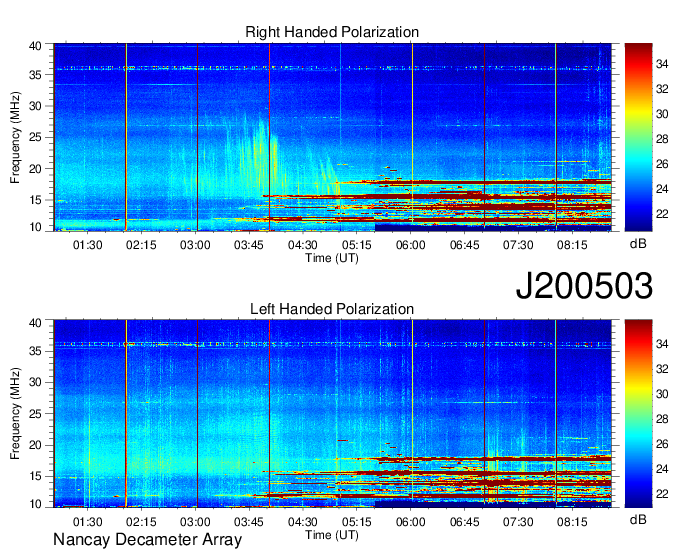Image resolution: width=680 pixels, height=552 pixels.
Task: Click the "dB" label of Right Handed color bar
Action: pyautogui.click(x=638, y=244)
